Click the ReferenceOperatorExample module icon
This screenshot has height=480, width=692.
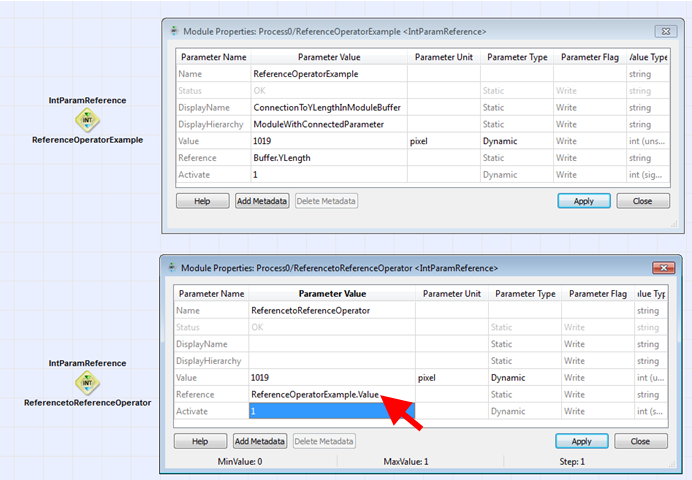(x=88, y=120)
